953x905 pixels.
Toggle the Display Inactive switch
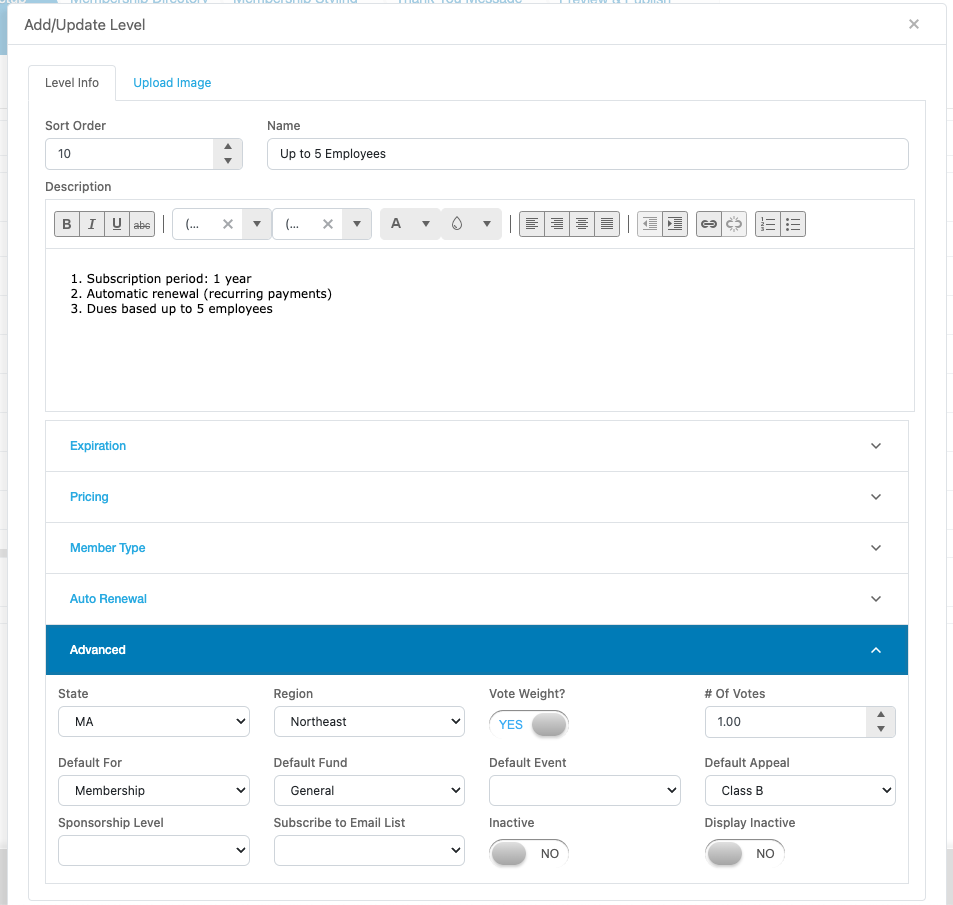745,853
